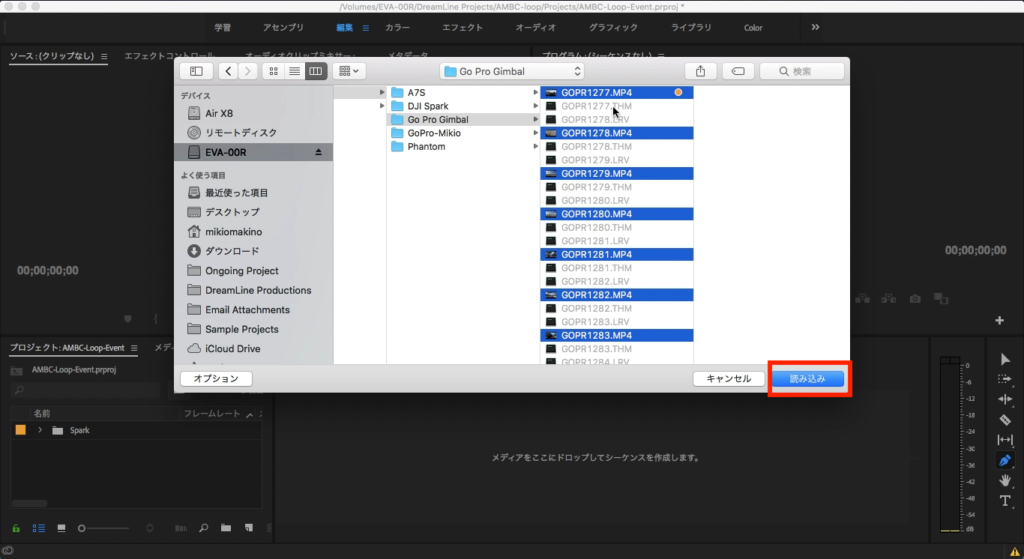Screen dimensions: 1024x559
Task: Switch to カラー workspace in Premiere
Action: pyautogui.click(x=397, y=27)
